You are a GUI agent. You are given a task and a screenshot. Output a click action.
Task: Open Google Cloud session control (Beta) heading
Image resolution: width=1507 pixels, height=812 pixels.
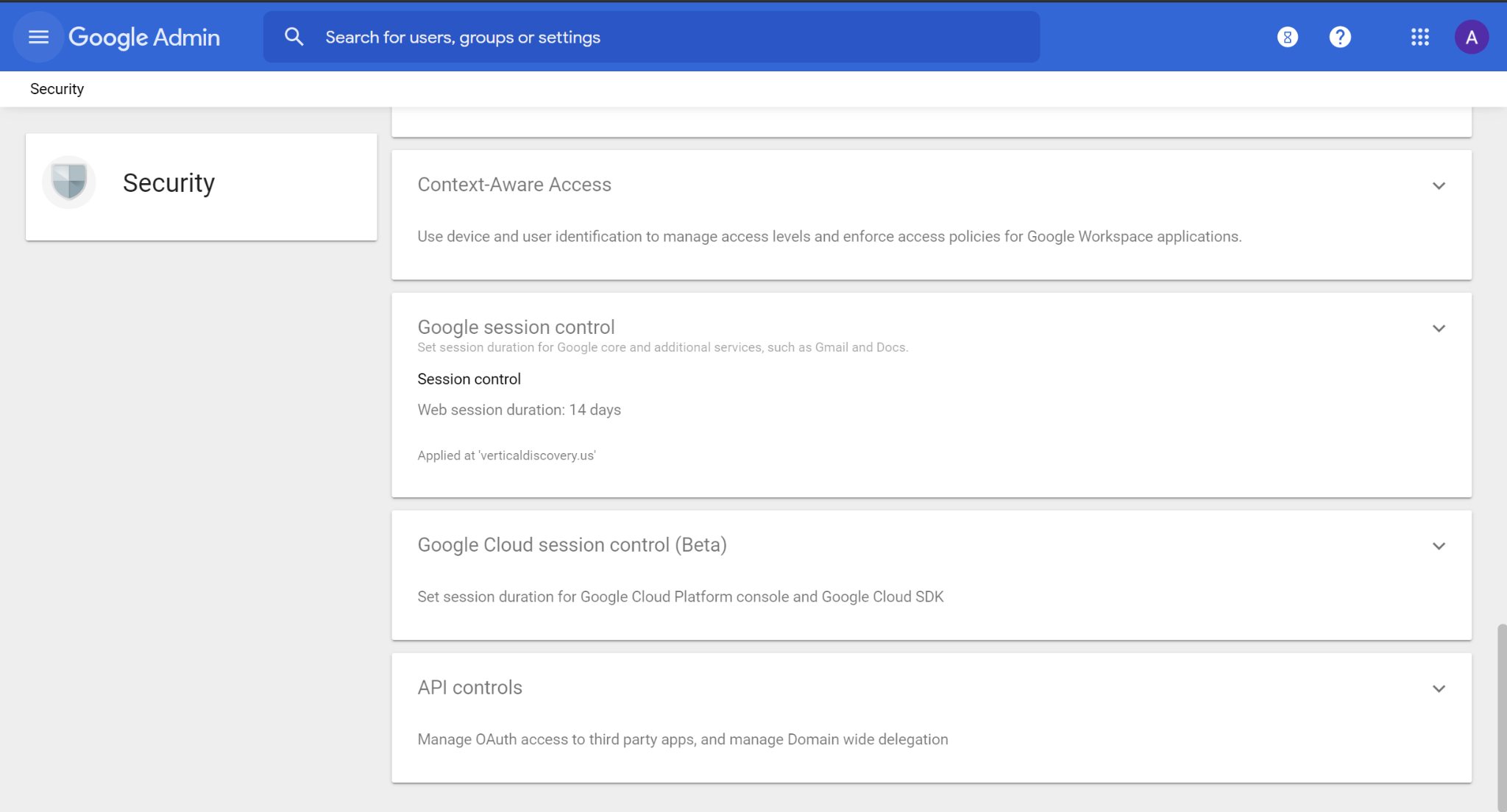(x=572, y=545)
